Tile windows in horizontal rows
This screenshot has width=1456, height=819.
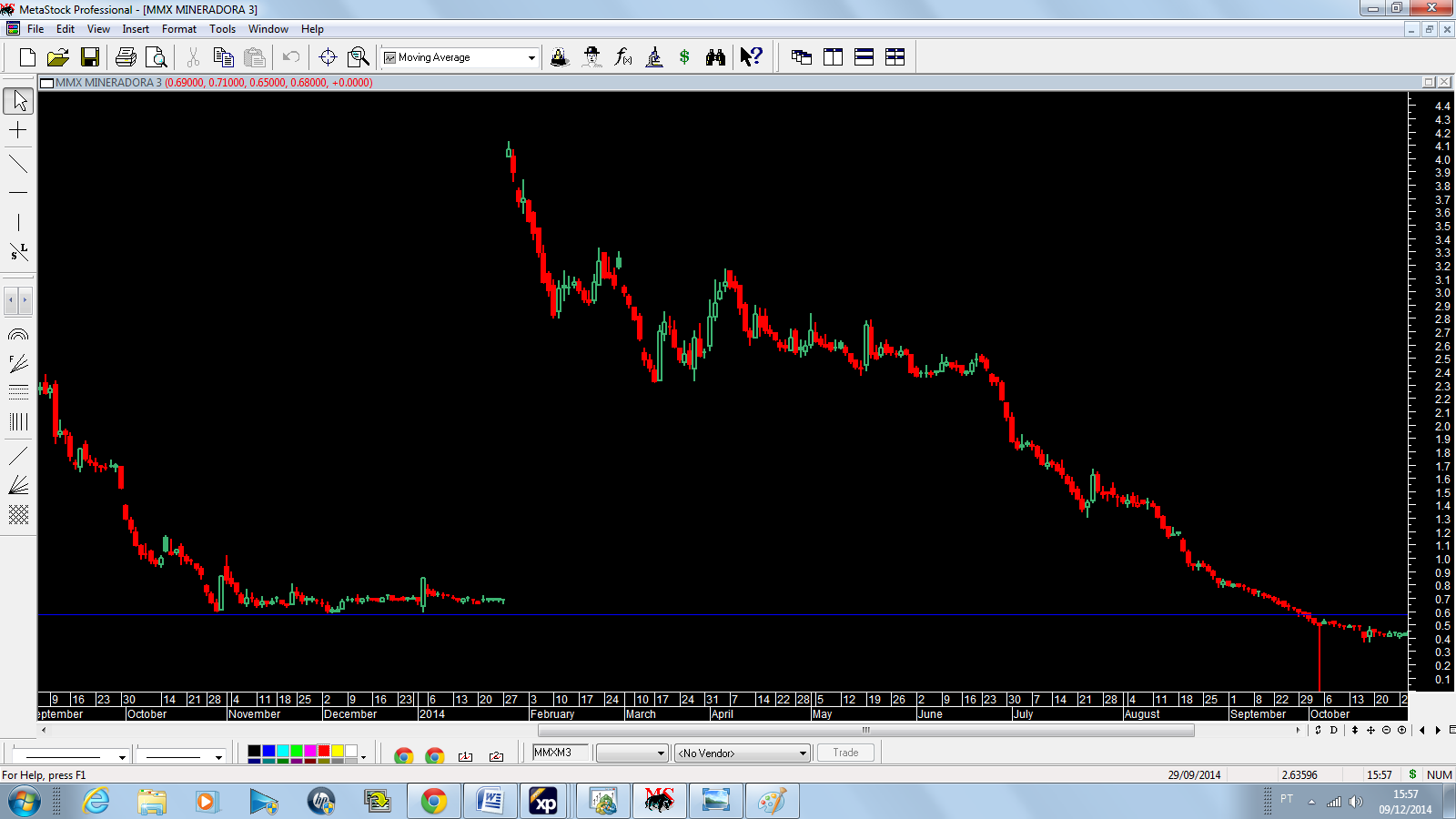(x=864, y=57)
